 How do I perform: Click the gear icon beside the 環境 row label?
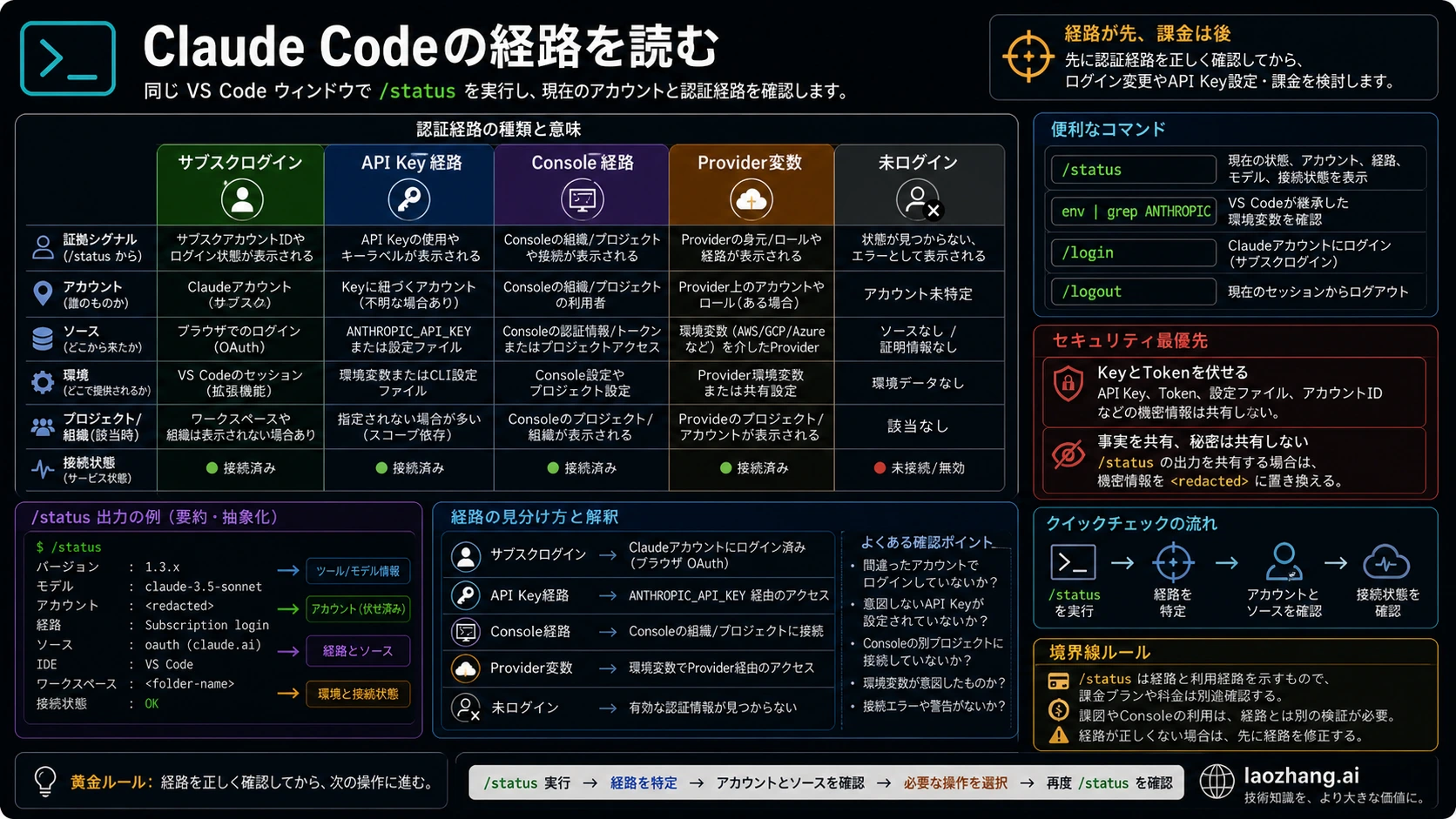click(x=43, y=382)
